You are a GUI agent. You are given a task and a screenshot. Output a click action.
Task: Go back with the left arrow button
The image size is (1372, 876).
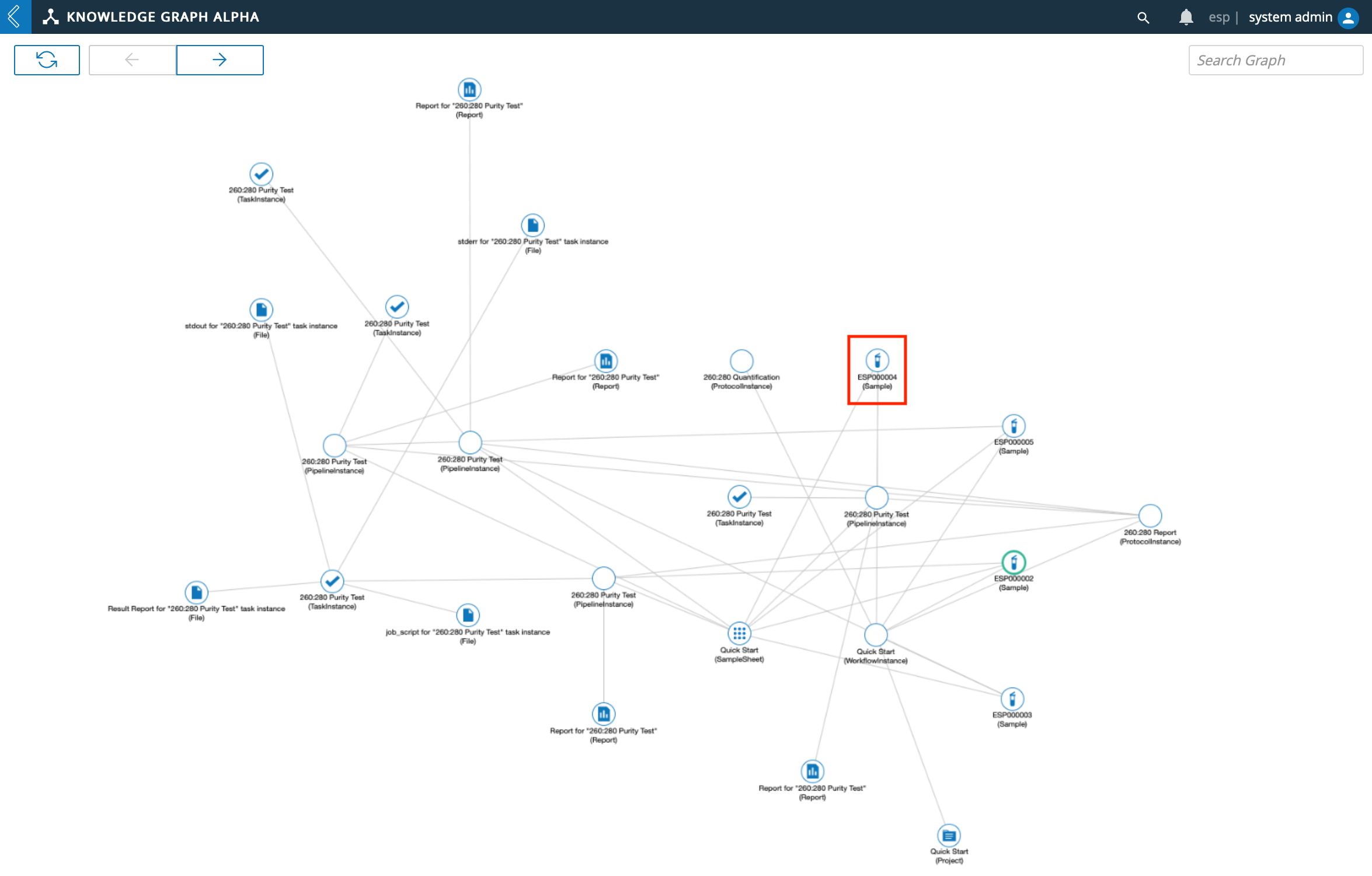coord(133,60)
